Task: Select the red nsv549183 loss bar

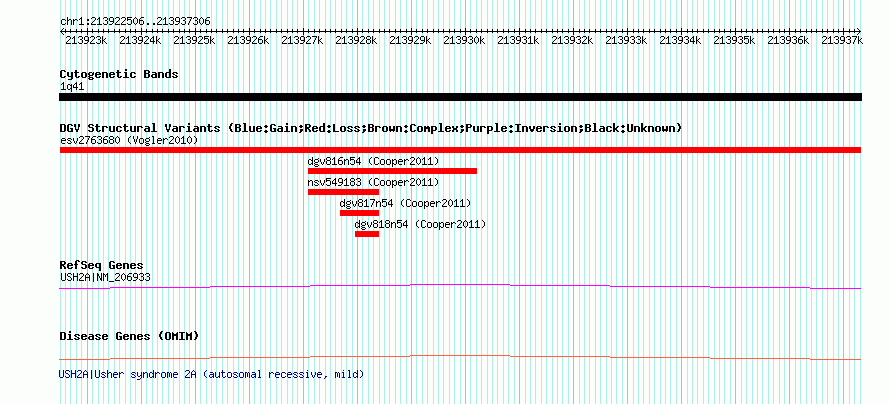Action: (x=343, y=192)
